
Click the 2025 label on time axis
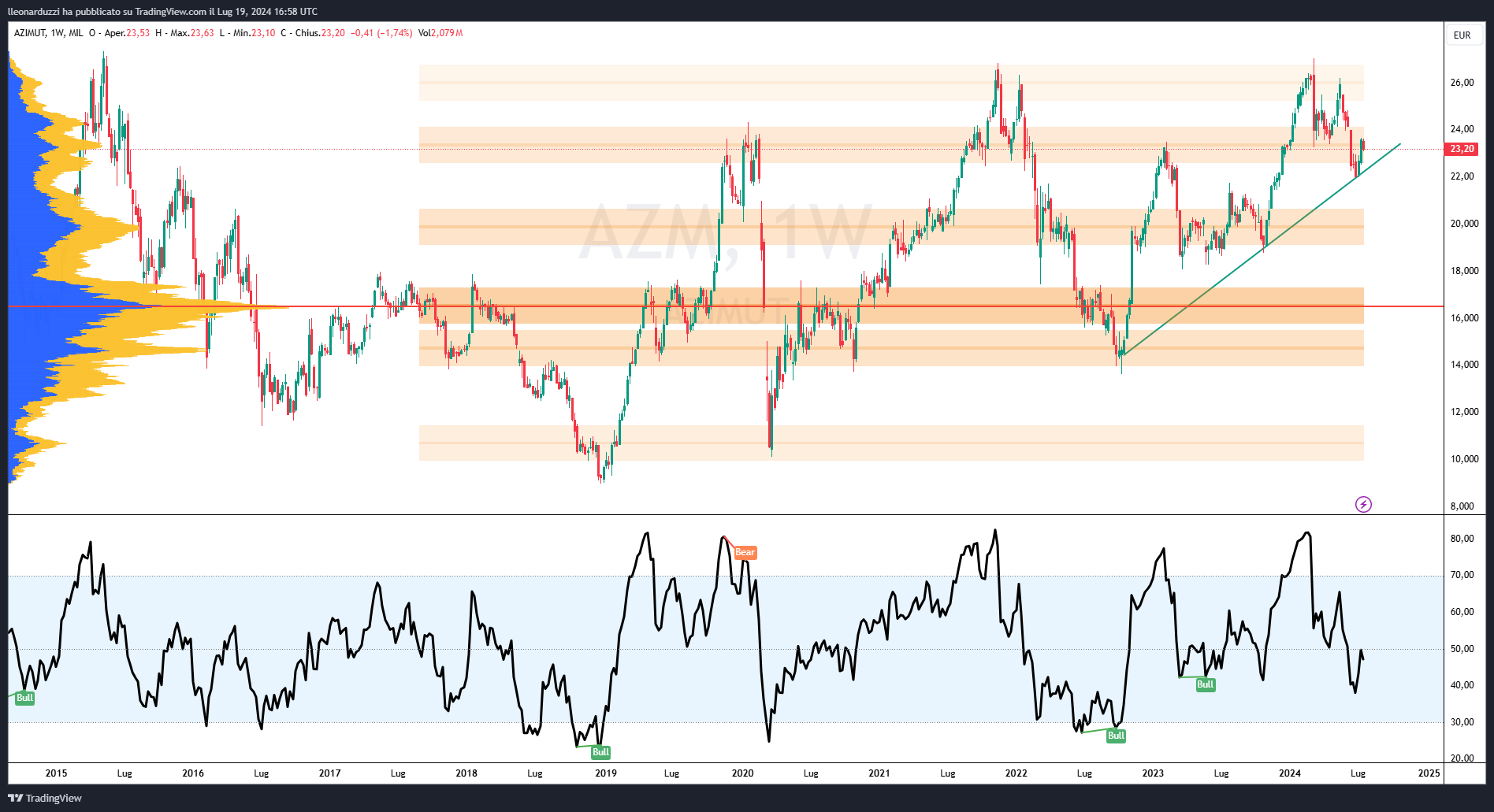pyautogui.click(x=1429, y=773)
